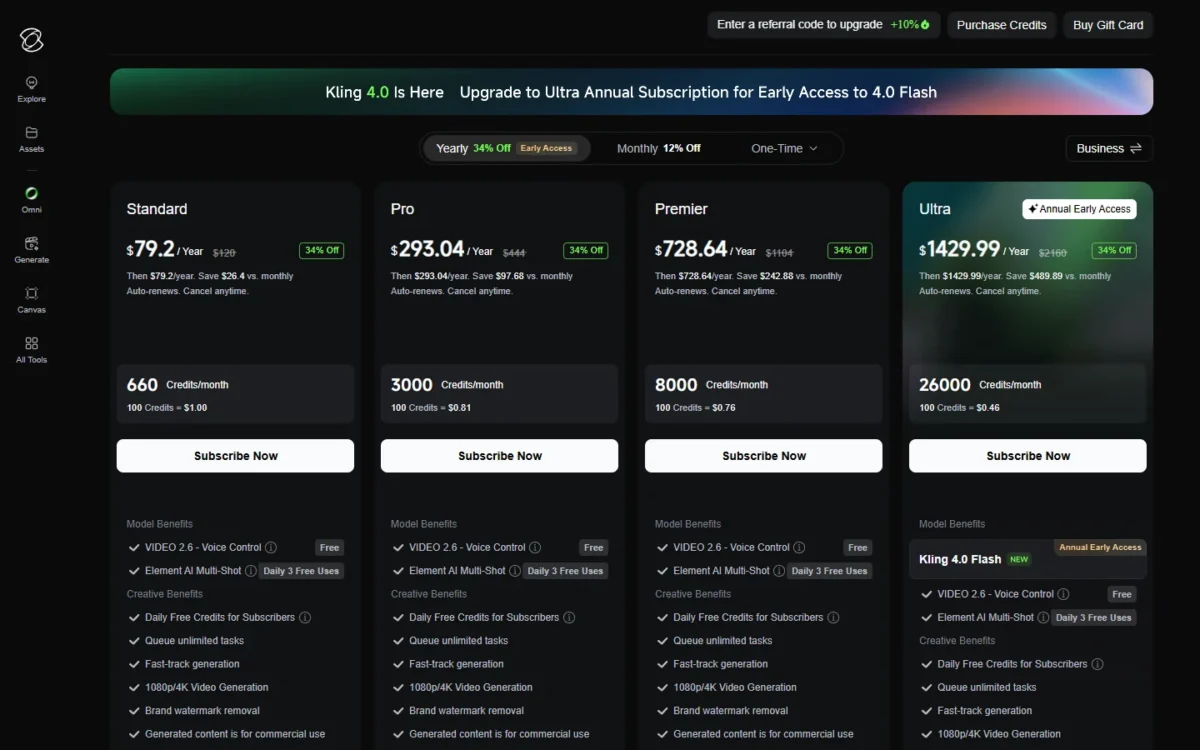
Task: Click 100 Credits = $0.46 text
Action: (959, 408)
